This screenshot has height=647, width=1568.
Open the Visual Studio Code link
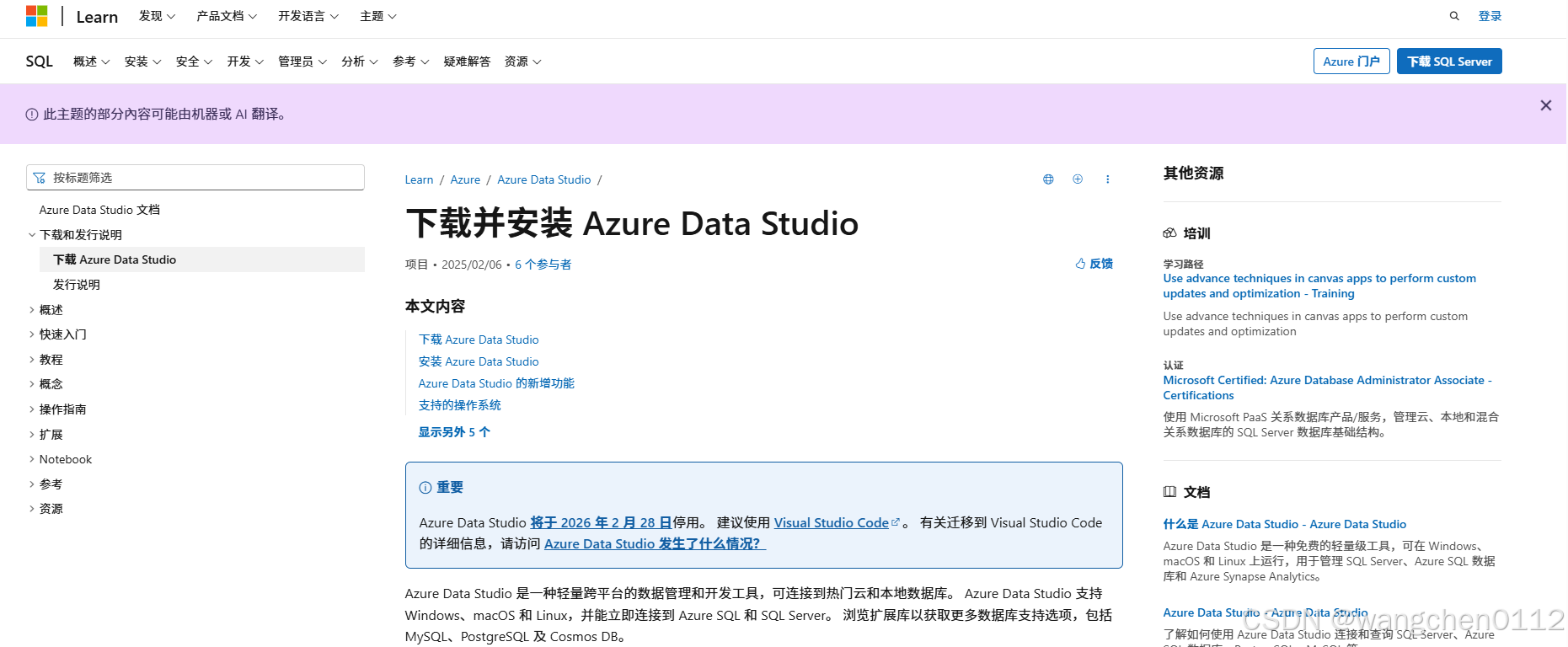pos(832,522)
